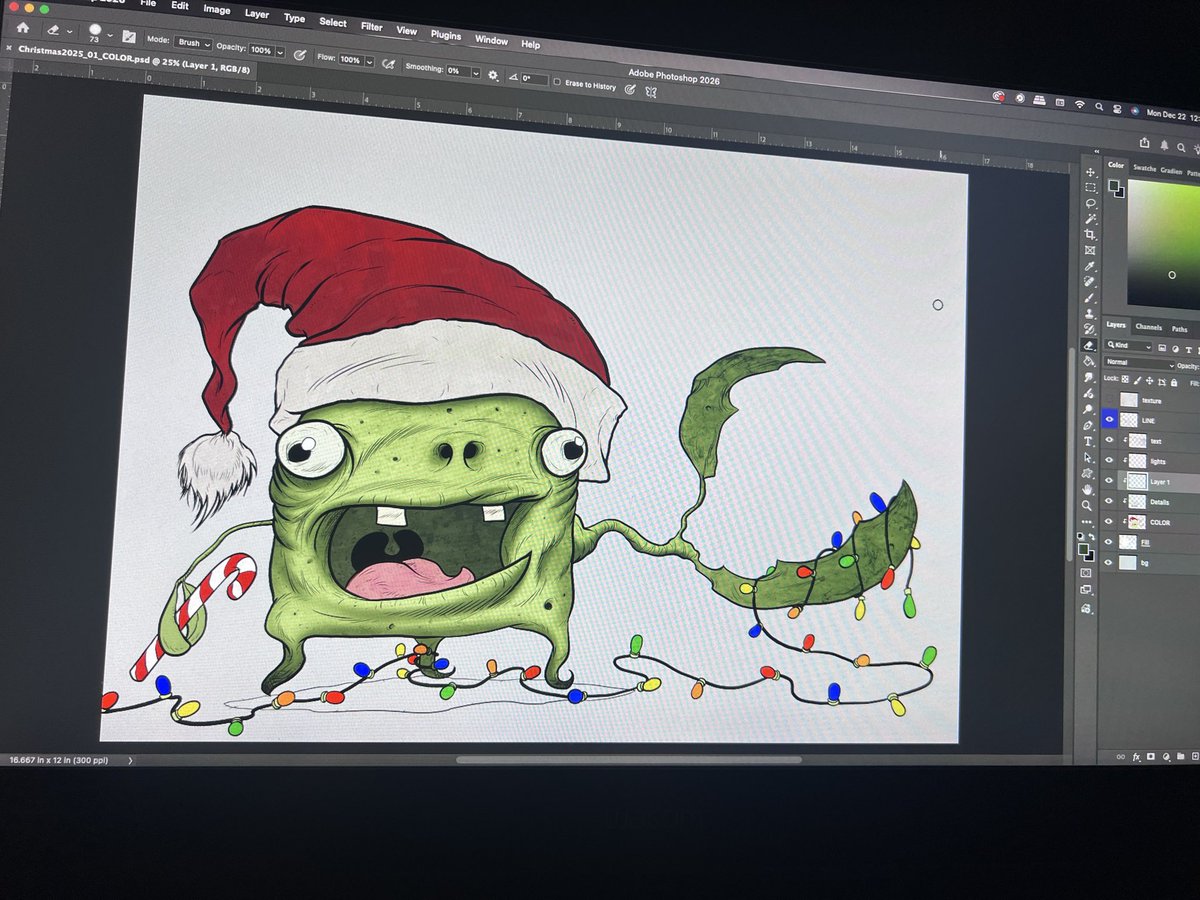Select the Frame tool
Screen dimensions: 1200x900
click(x=1090, y=250)
